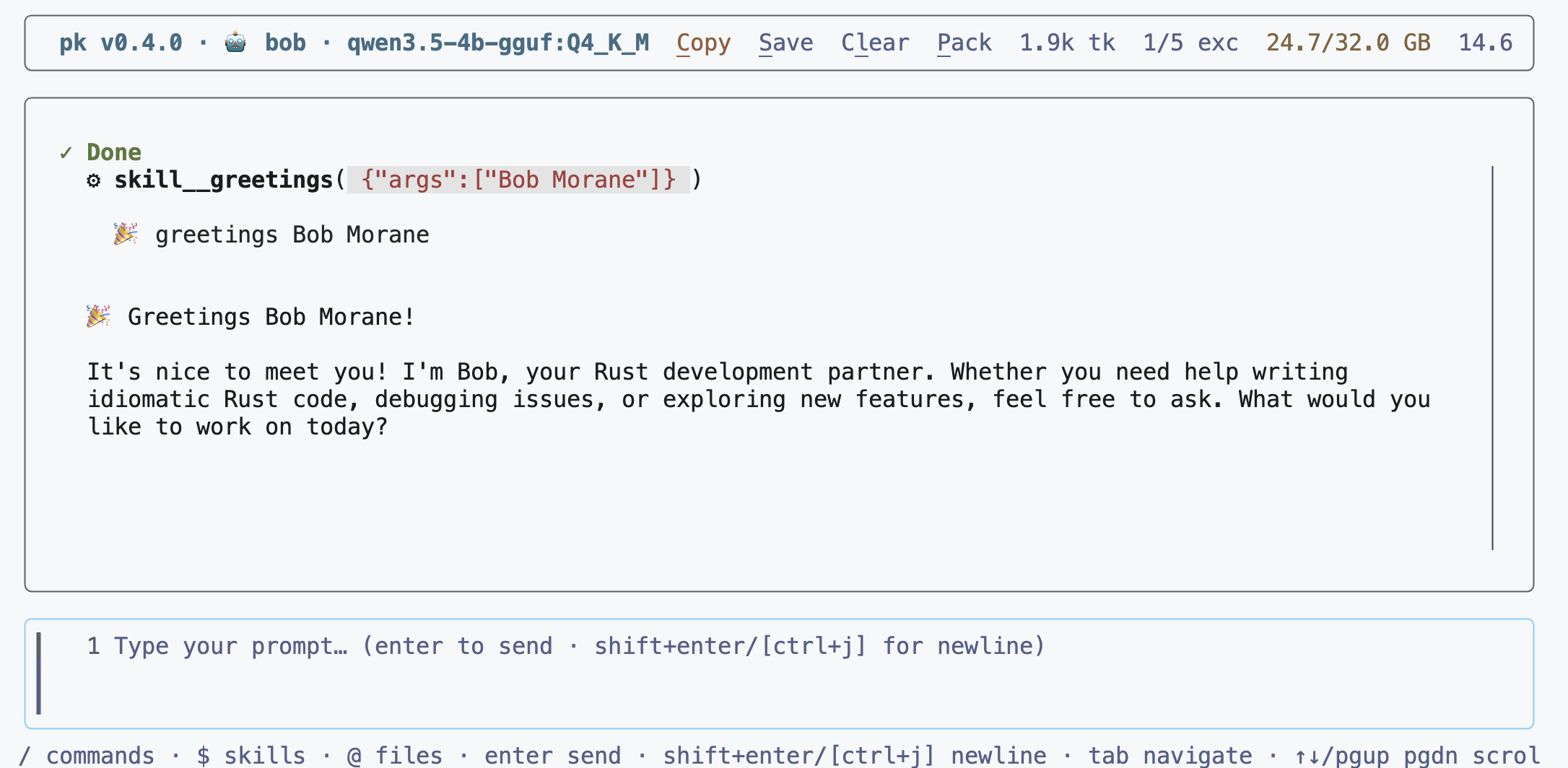Click the qwen3.5-4b-gguf:Q4_K_M model name
The width and height of the screenshot is (1568, 768).
498,43
